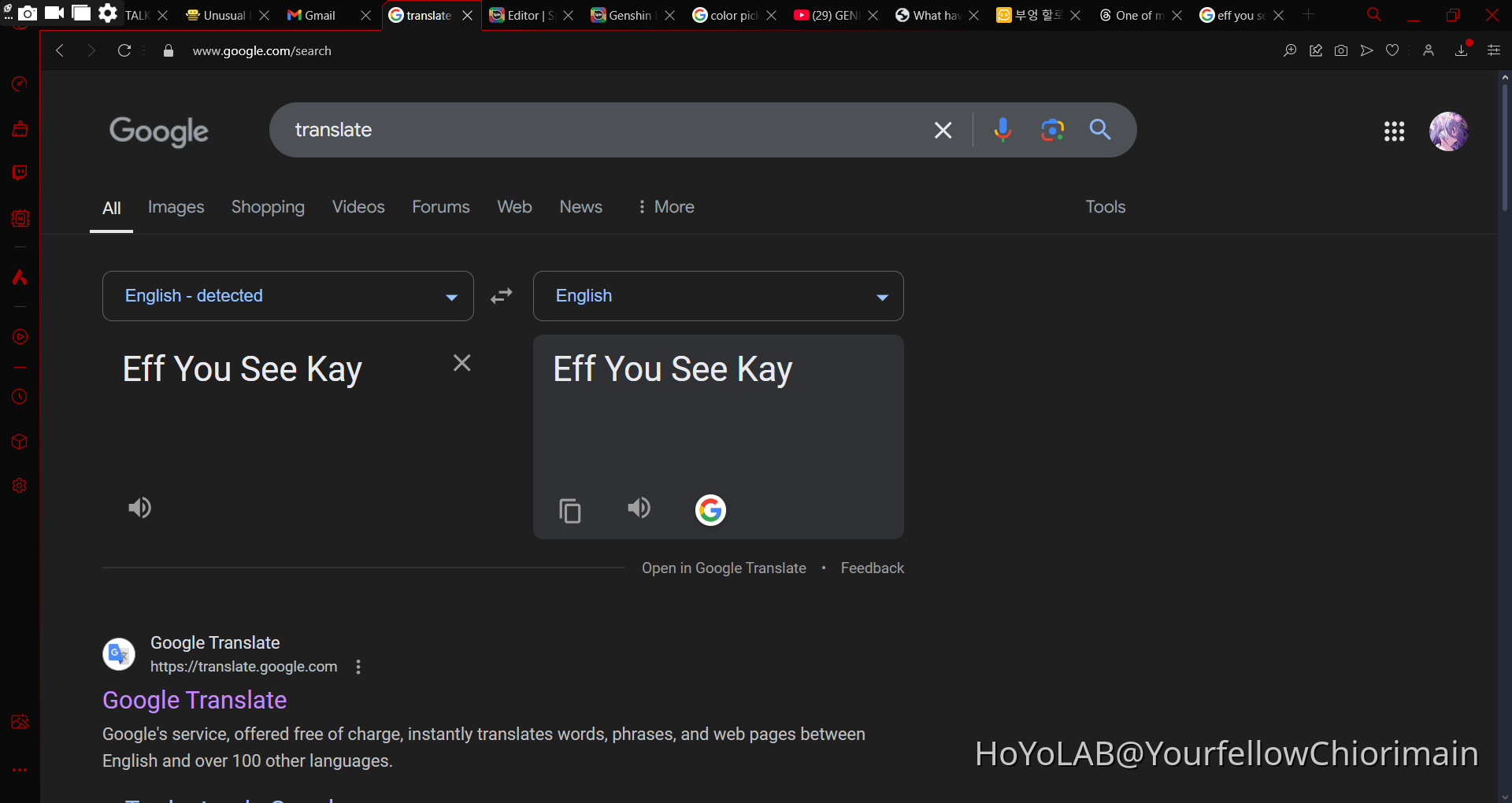Open downloads with the red notification badge

[1462, 50]
